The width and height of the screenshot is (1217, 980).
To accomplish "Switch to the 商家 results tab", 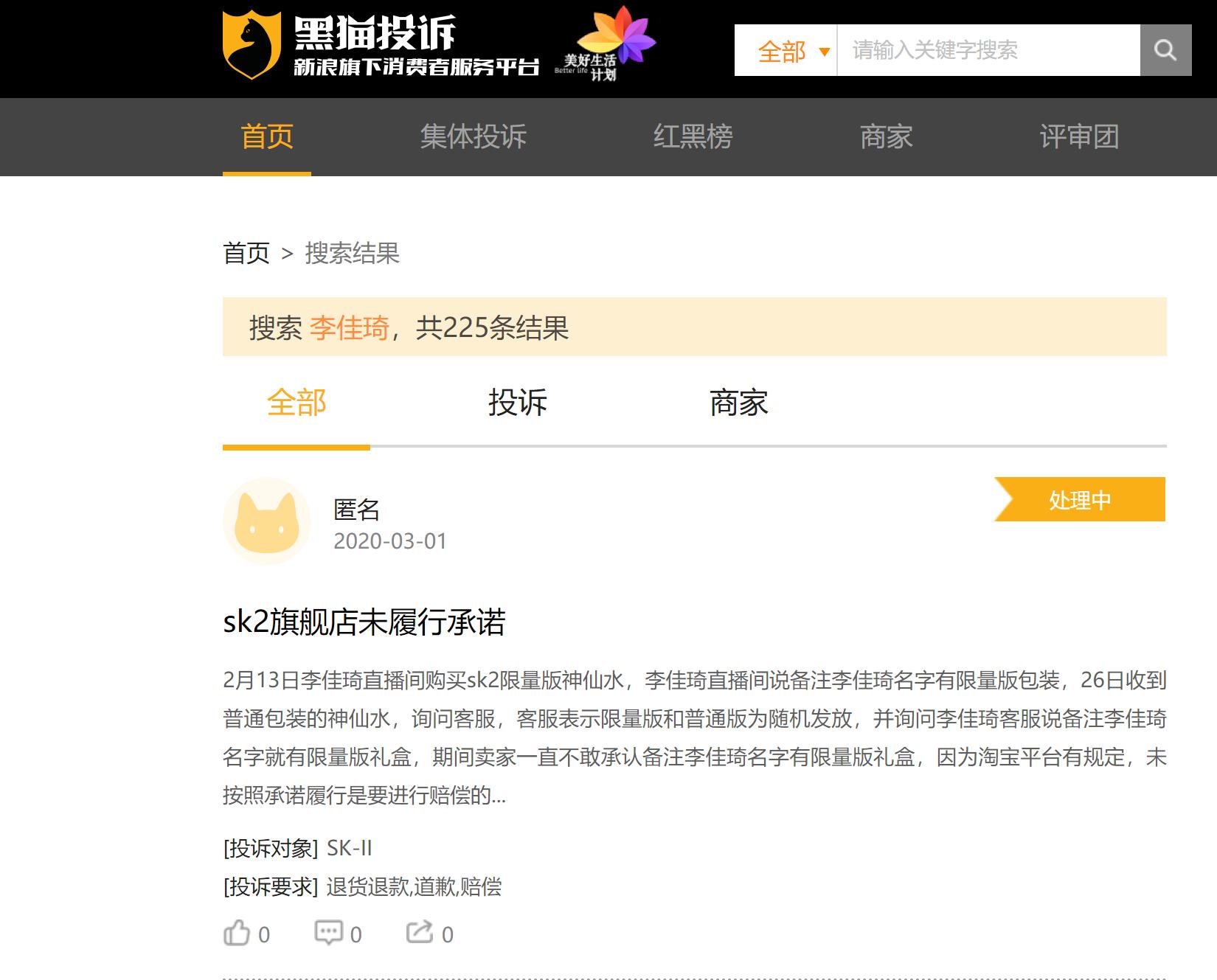I will coord(738,403).
